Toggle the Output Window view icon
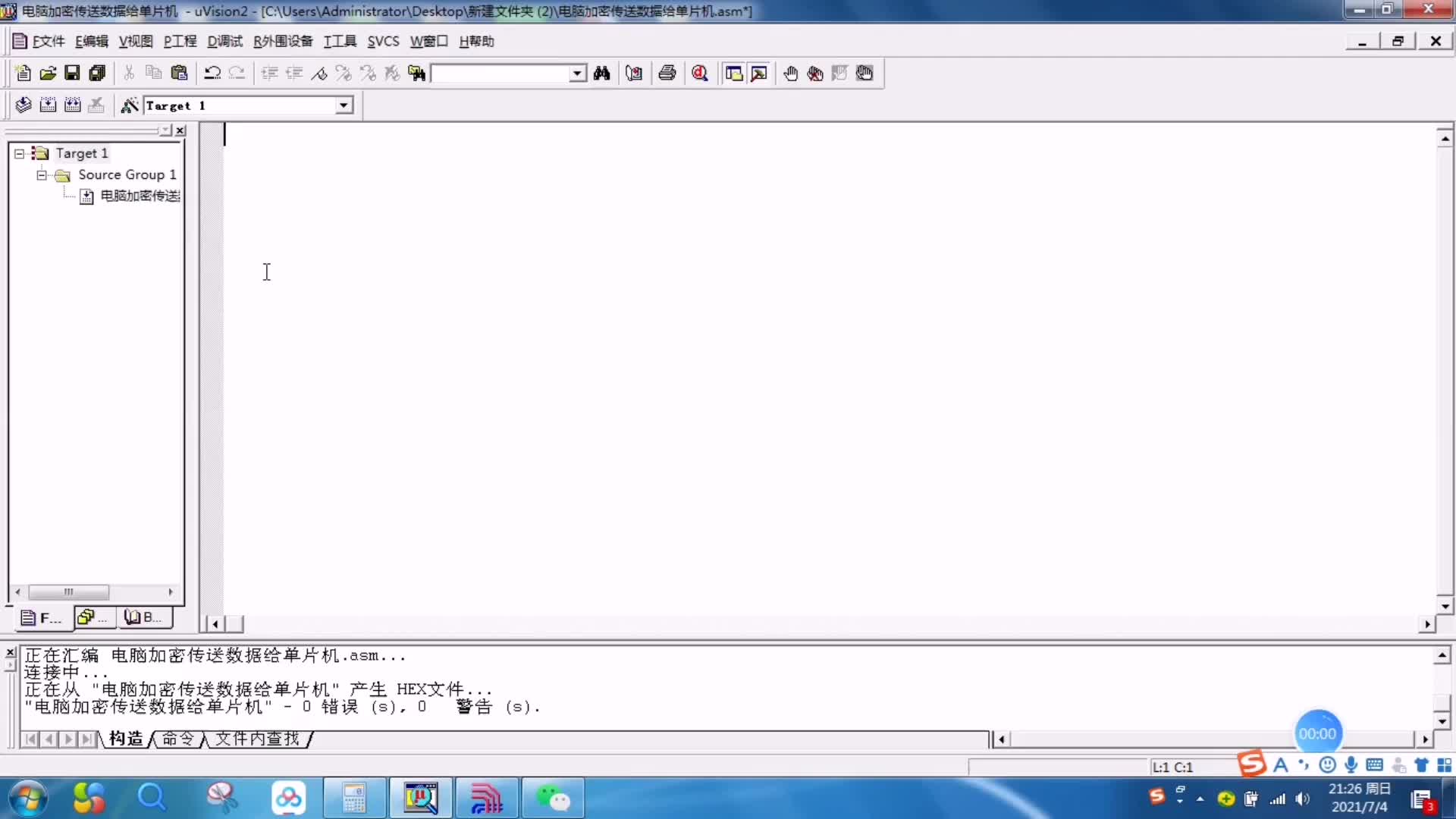This screenshot has height=819, width=1456. (x=758, y=73)
